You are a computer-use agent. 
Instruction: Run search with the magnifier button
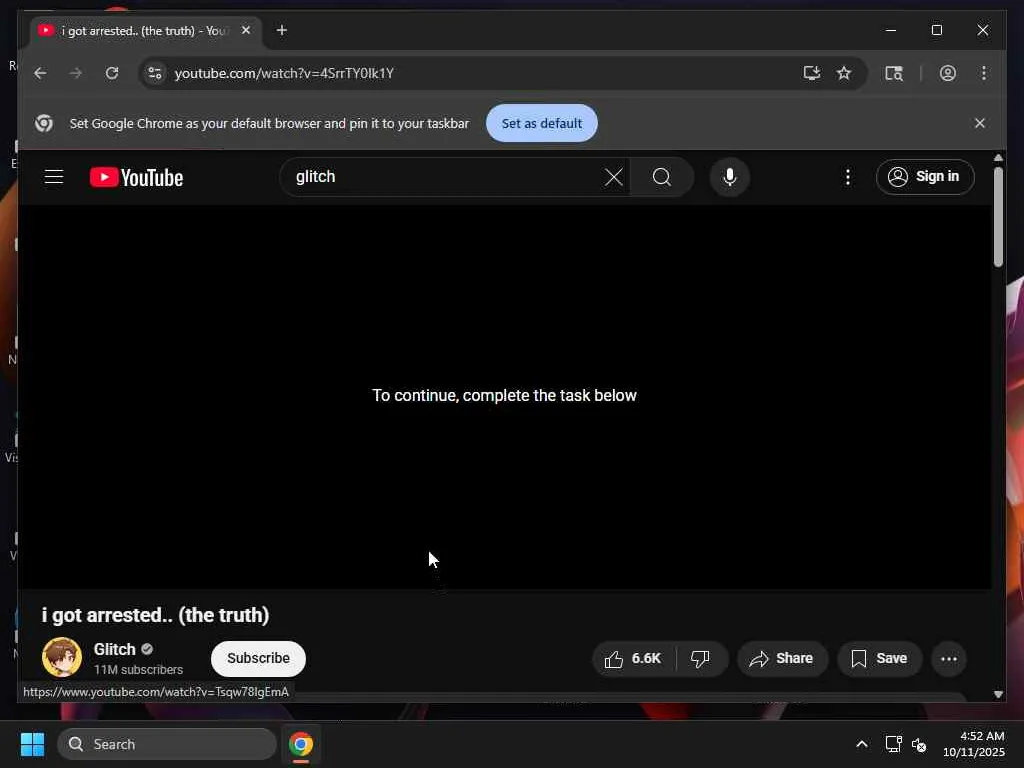pos(662,177)
